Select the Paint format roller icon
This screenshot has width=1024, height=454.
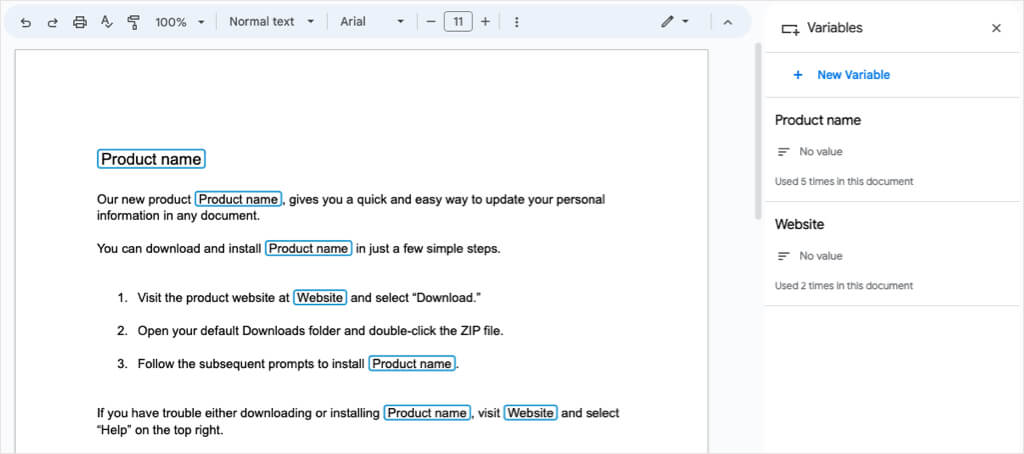tap(133, 22)
